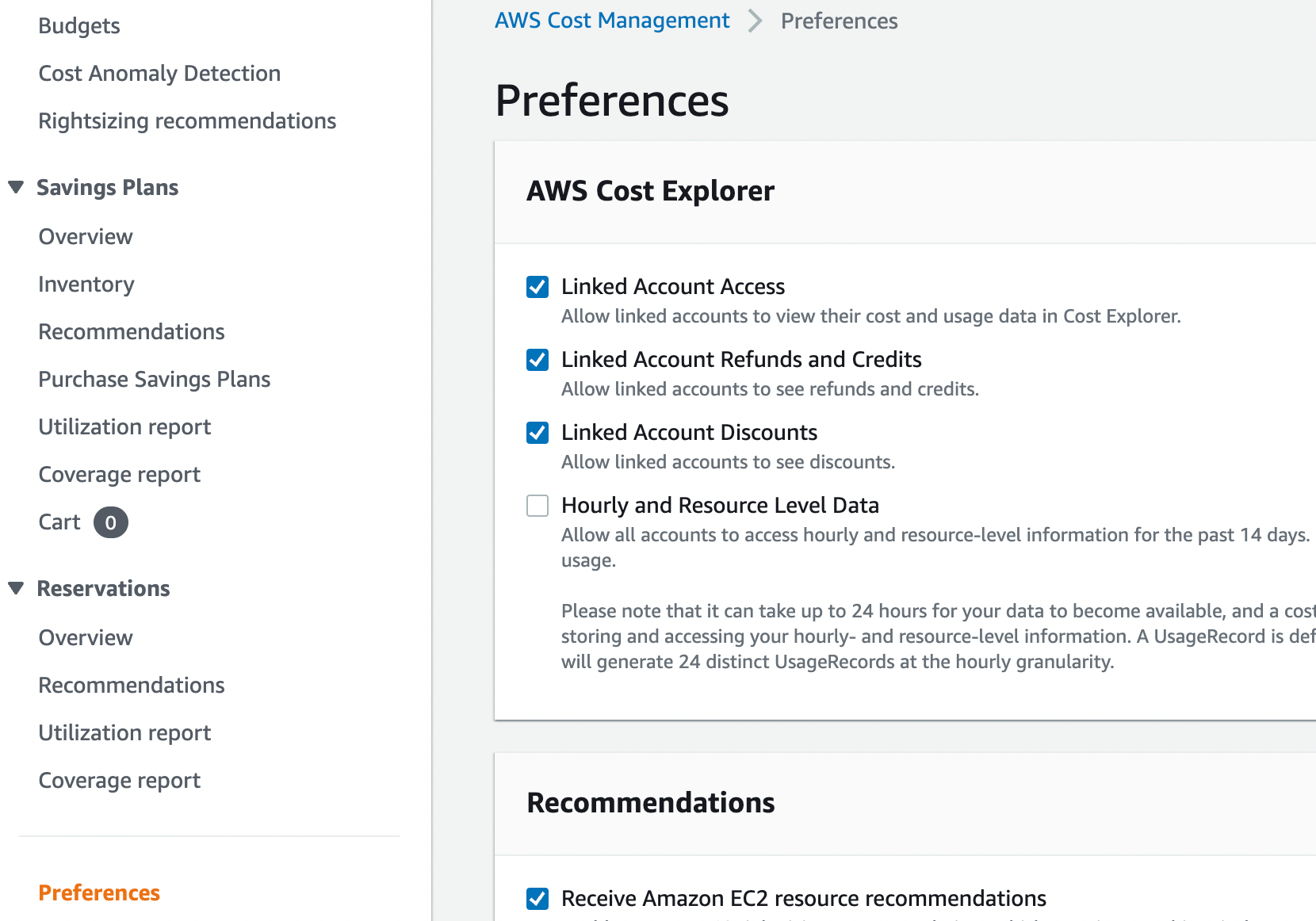Collapse the Reservations section arrow
Screen dimensions: 1316x921
click(x=16, y=588)
